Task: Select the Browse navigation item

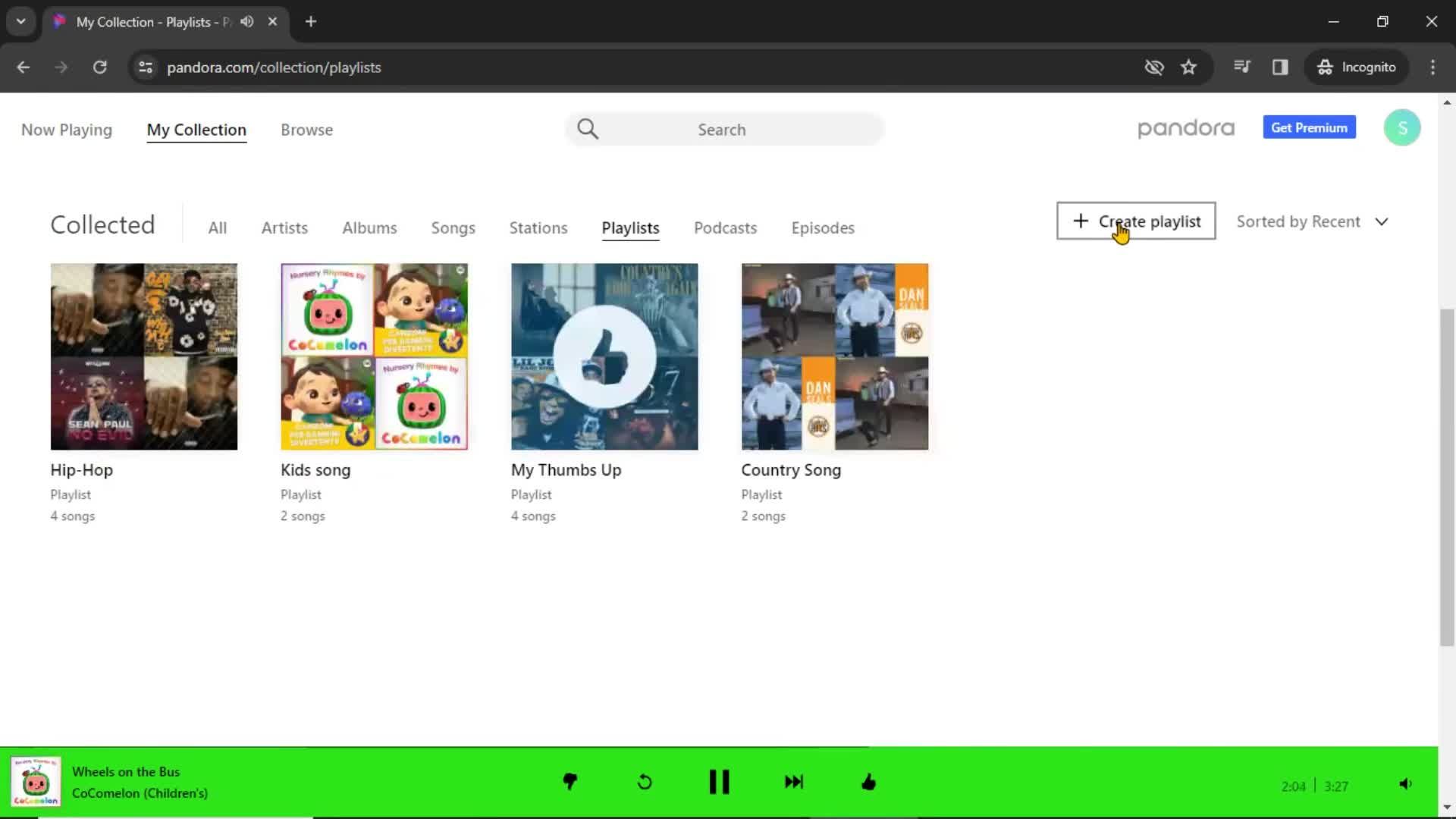Action: [x=307, y=129]
